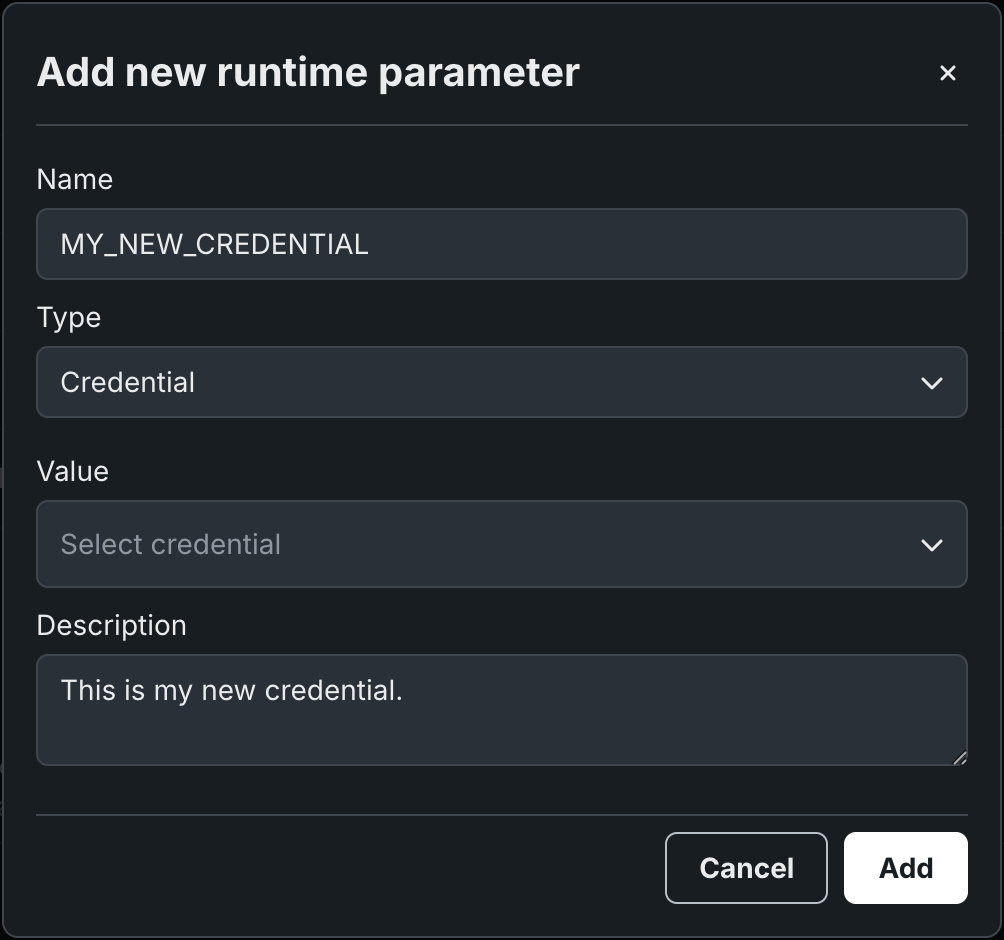Click the Value field label
The image size is (1004, 940).
tap(72, 472)
